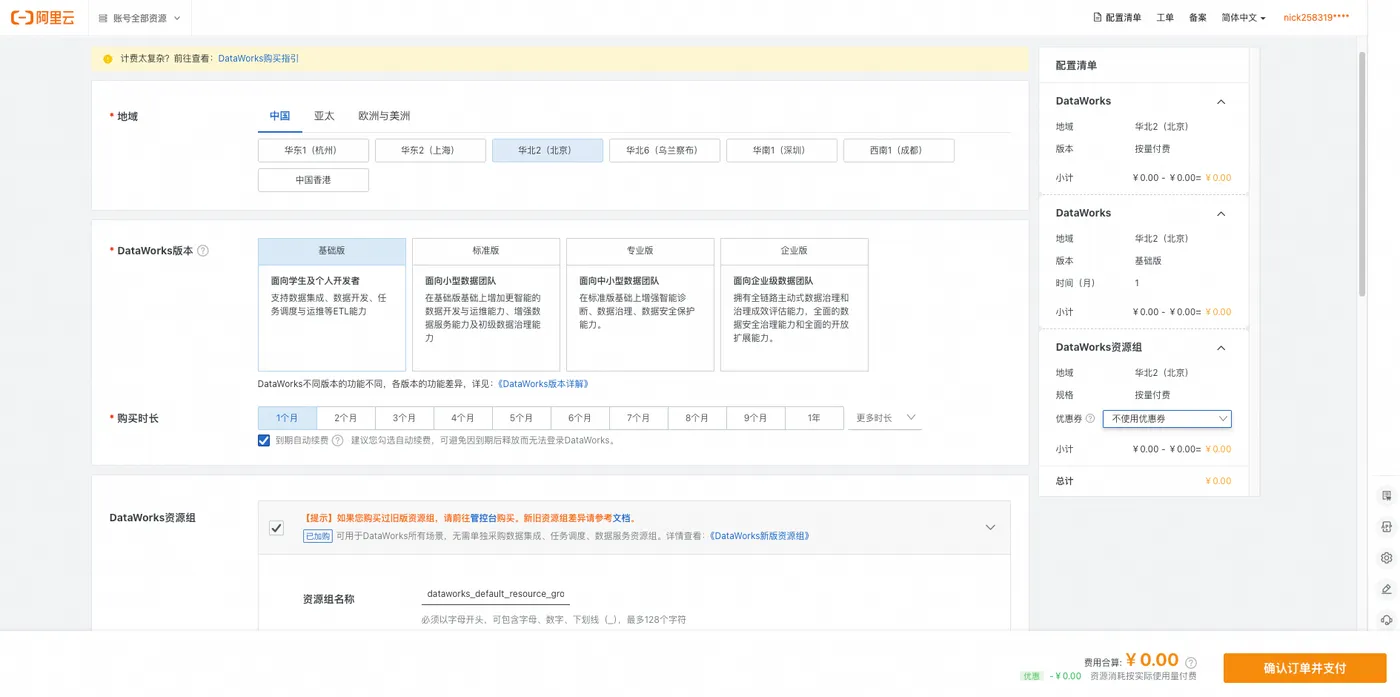Viewport: 1400px width, 697px height.
Task: Click the help icon beside 费用合计 price
Action: point(1191,662)
